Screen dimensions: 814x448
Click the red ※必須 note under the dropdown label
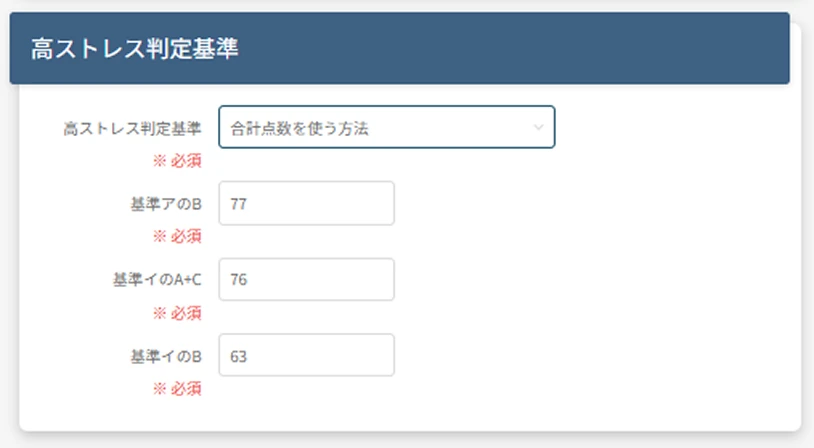(177, 161)
